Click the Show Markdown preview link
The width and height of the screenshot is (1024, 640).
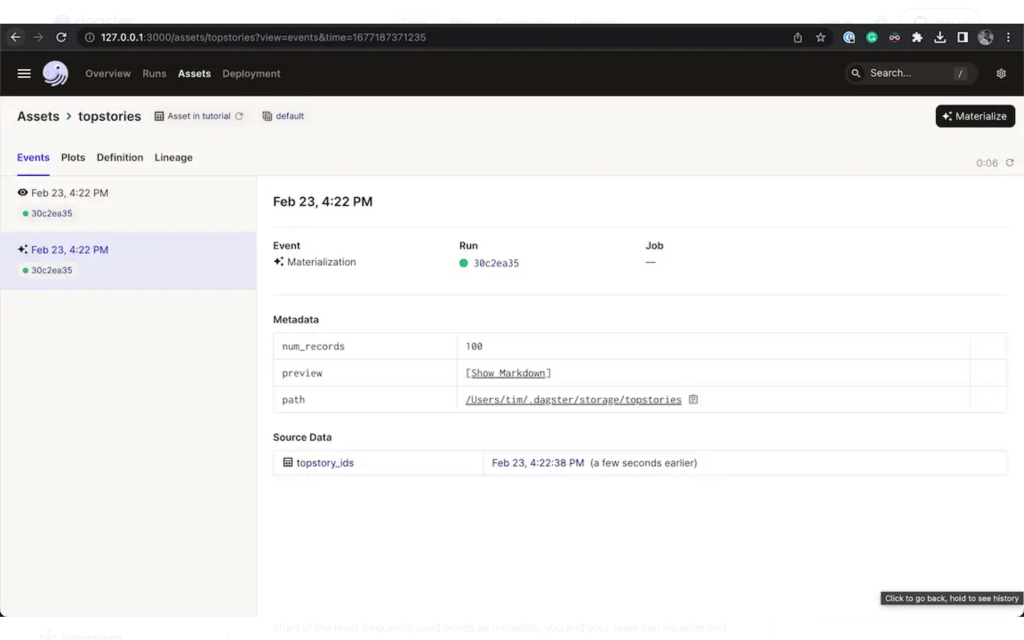(508, 373)
